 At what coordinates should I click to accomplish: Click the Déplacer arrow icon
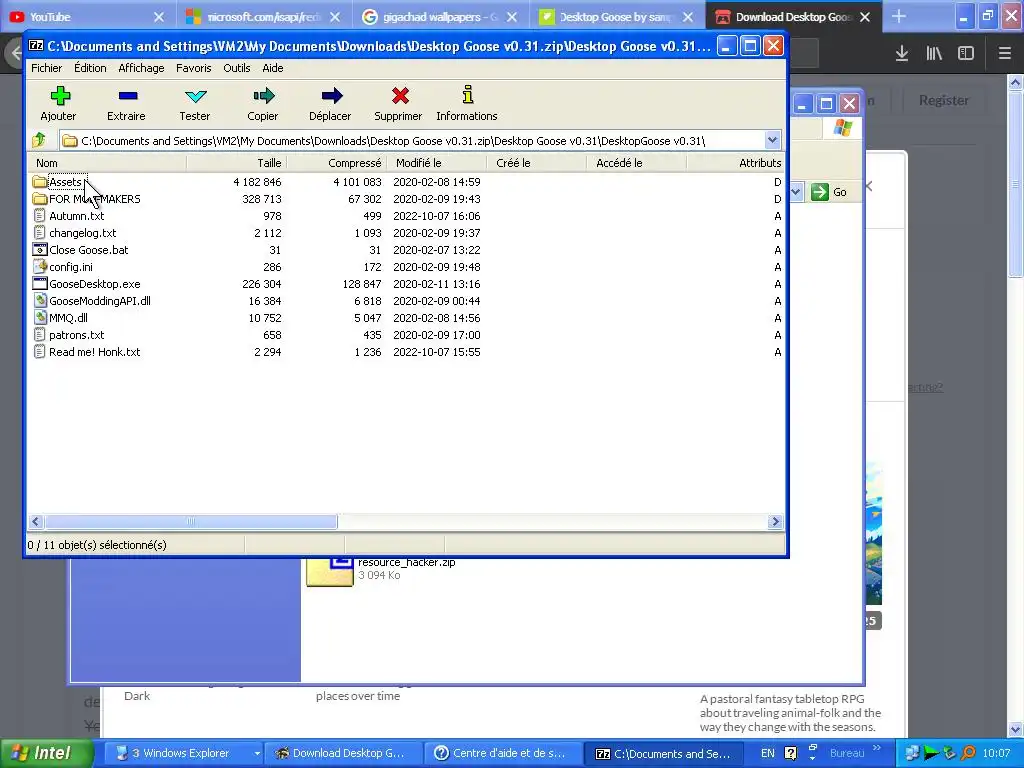tap(332, 96)
